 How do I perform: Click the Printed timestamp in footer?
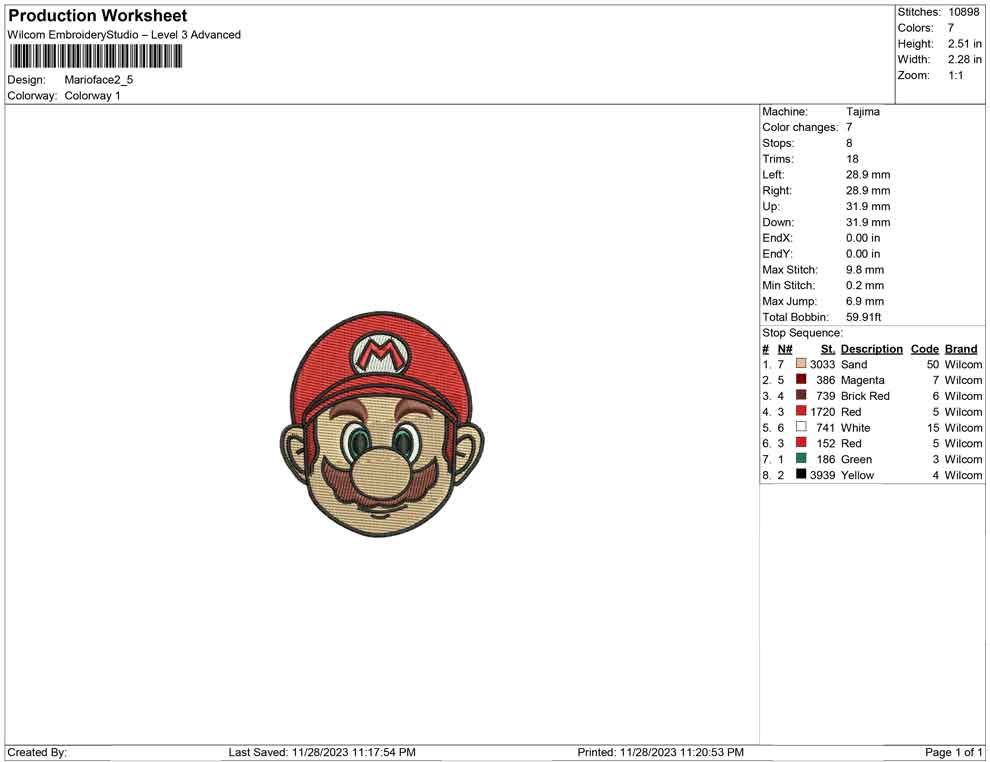[x=660, y=752]
